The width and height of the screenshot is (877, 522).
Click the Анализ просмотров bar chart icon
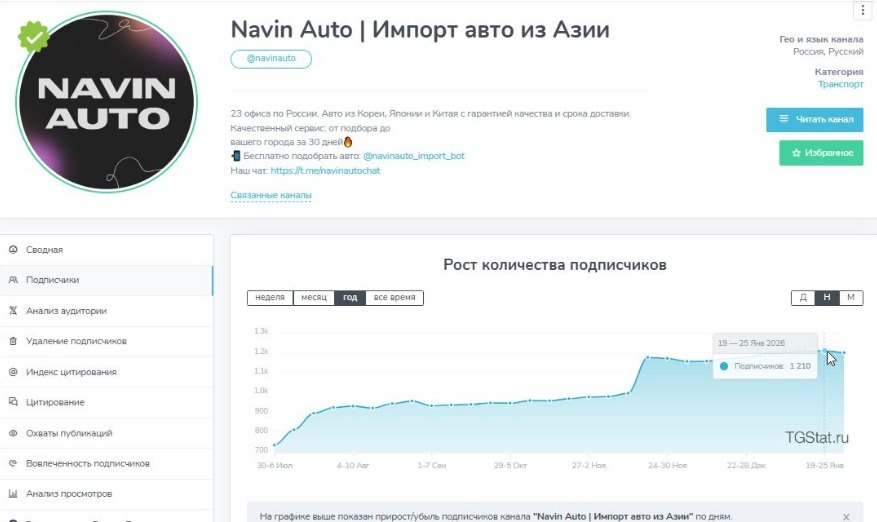13,493
